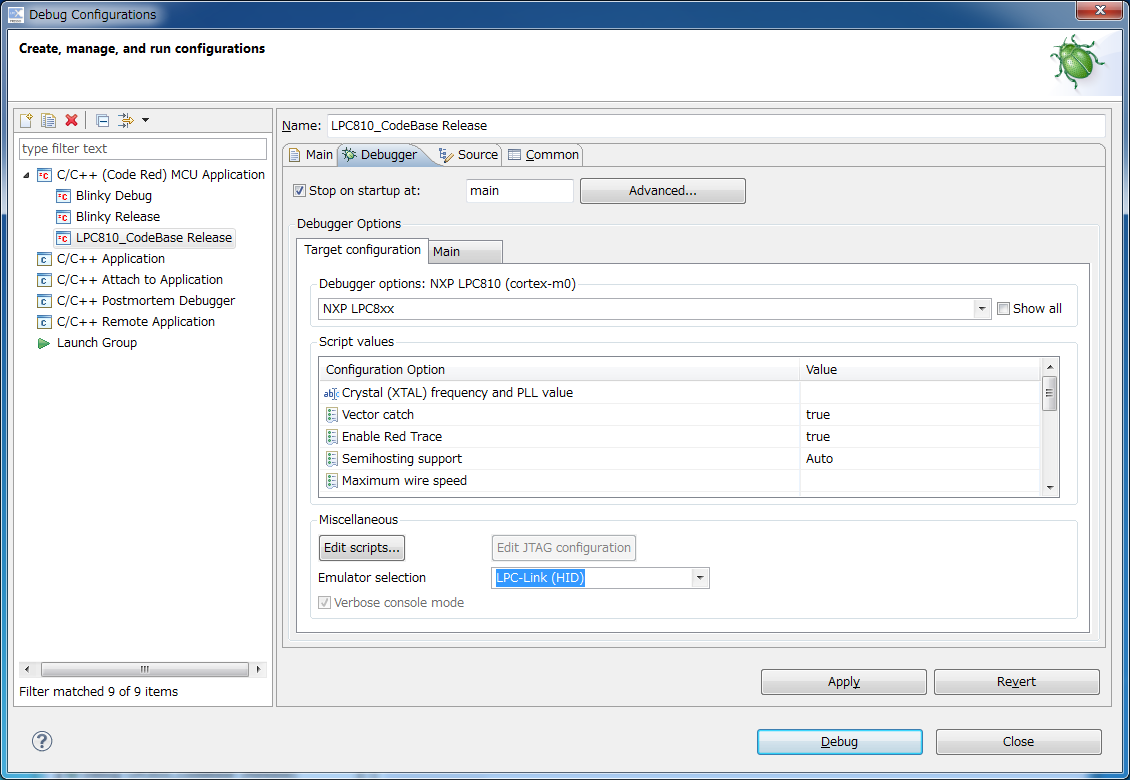This screenshot has width=1130, height=780.
Task: Click the Advanced... button
Action: click(x=662, y=191)
